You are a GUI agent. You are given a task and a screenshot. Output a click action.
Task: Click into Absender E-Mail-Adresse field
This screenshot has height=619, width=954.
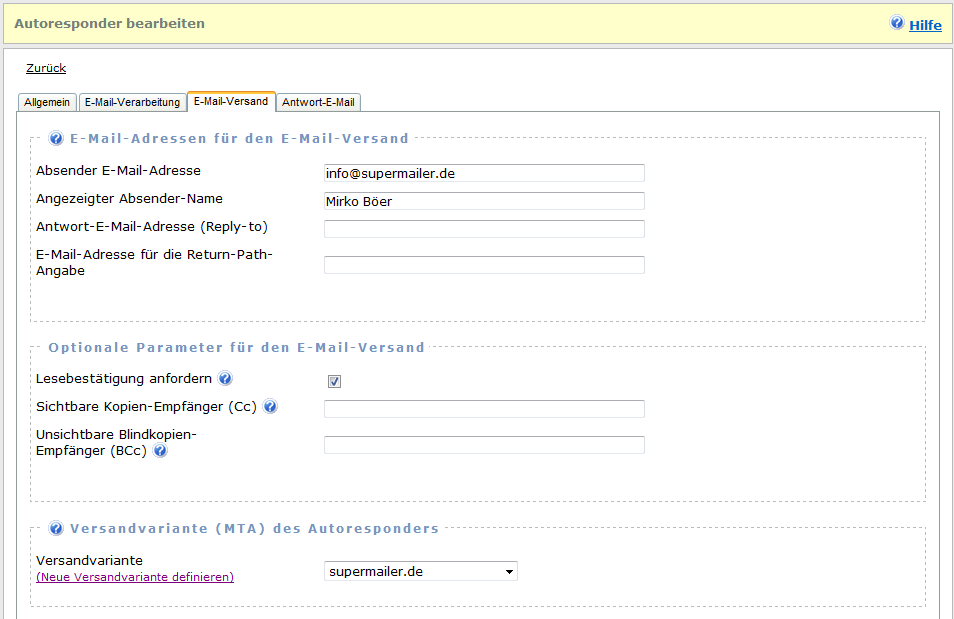(x=484, y=173)
